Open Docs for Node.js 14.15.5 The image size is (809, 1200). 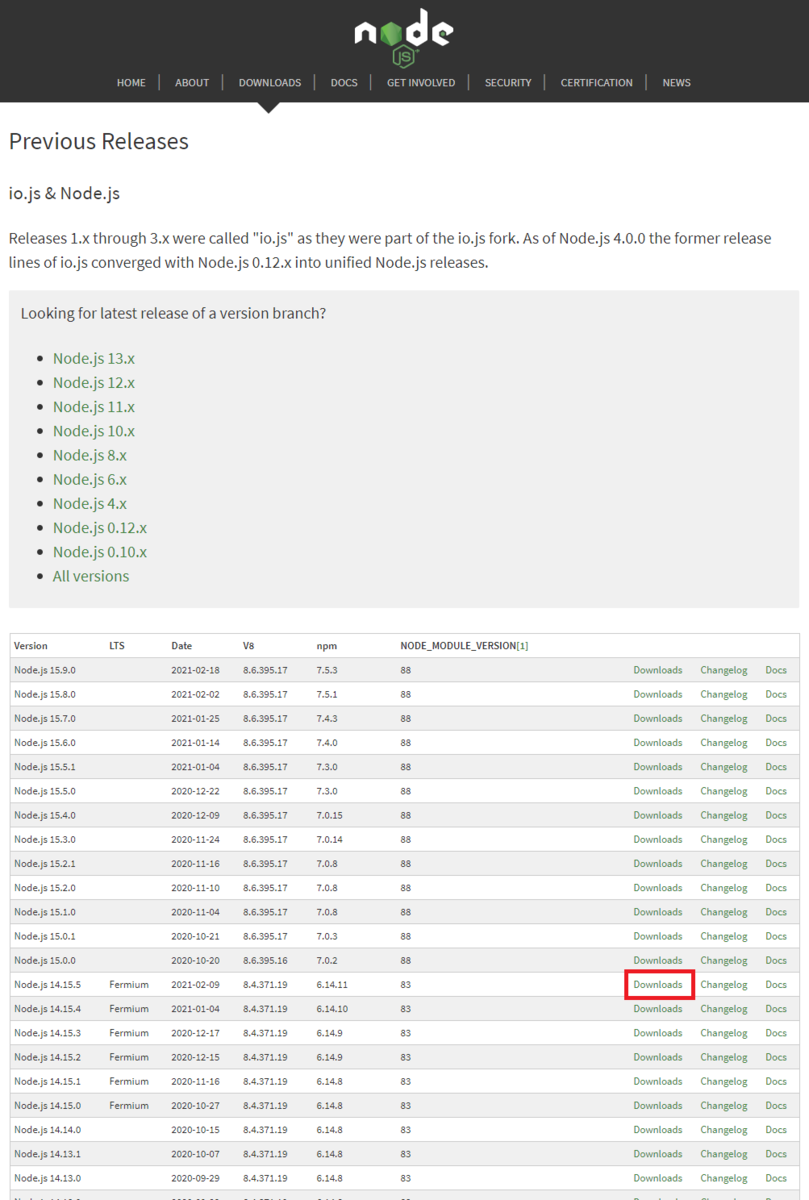(x=776, y=985)
